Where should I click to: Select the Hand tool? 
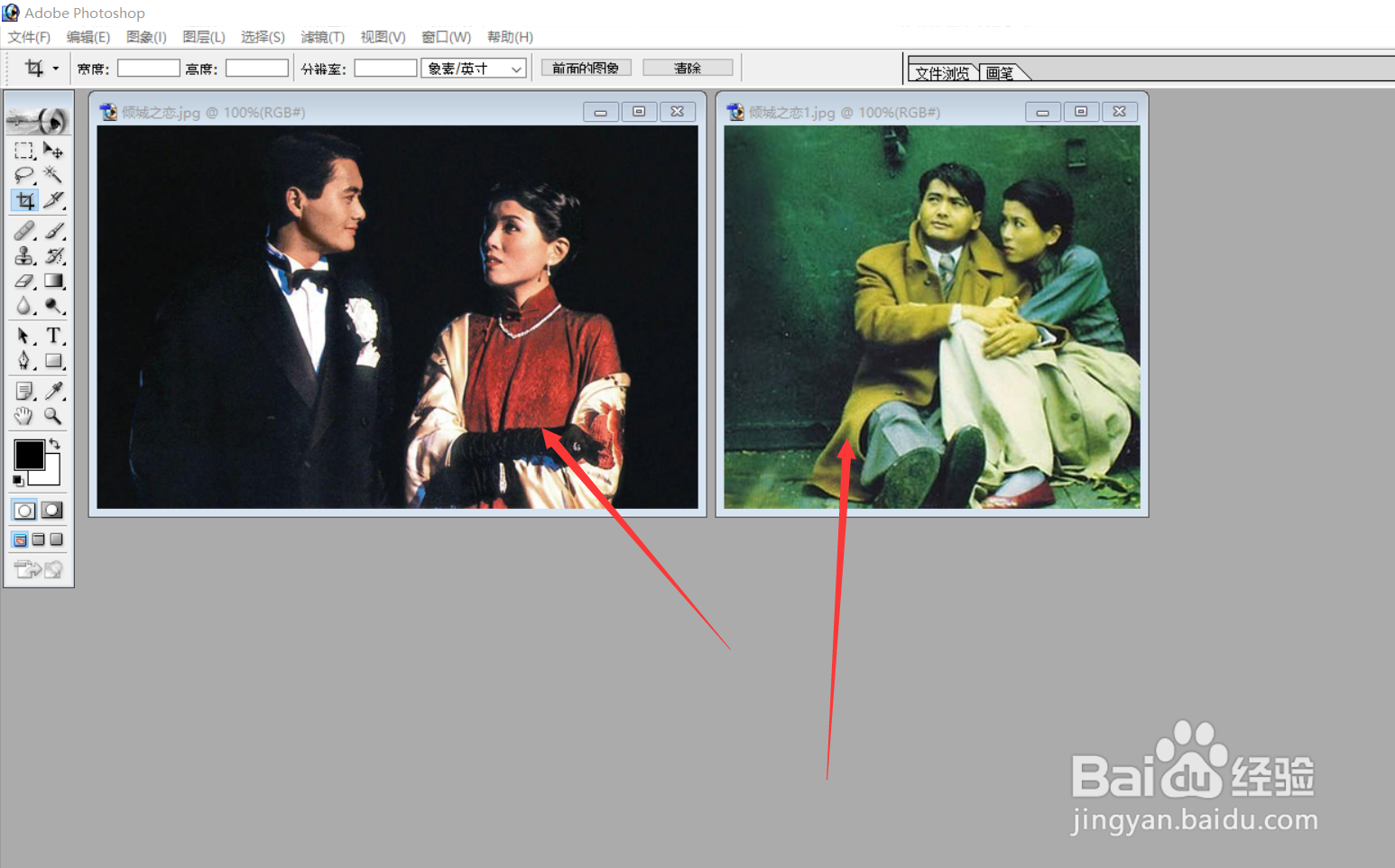pyautogui.click(x=24, y=416)
